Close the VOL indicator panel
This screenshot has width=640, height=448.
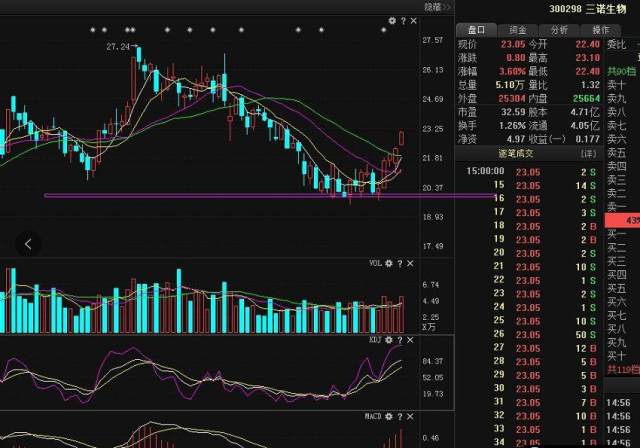pyautogui.click(x=410, y=263)
